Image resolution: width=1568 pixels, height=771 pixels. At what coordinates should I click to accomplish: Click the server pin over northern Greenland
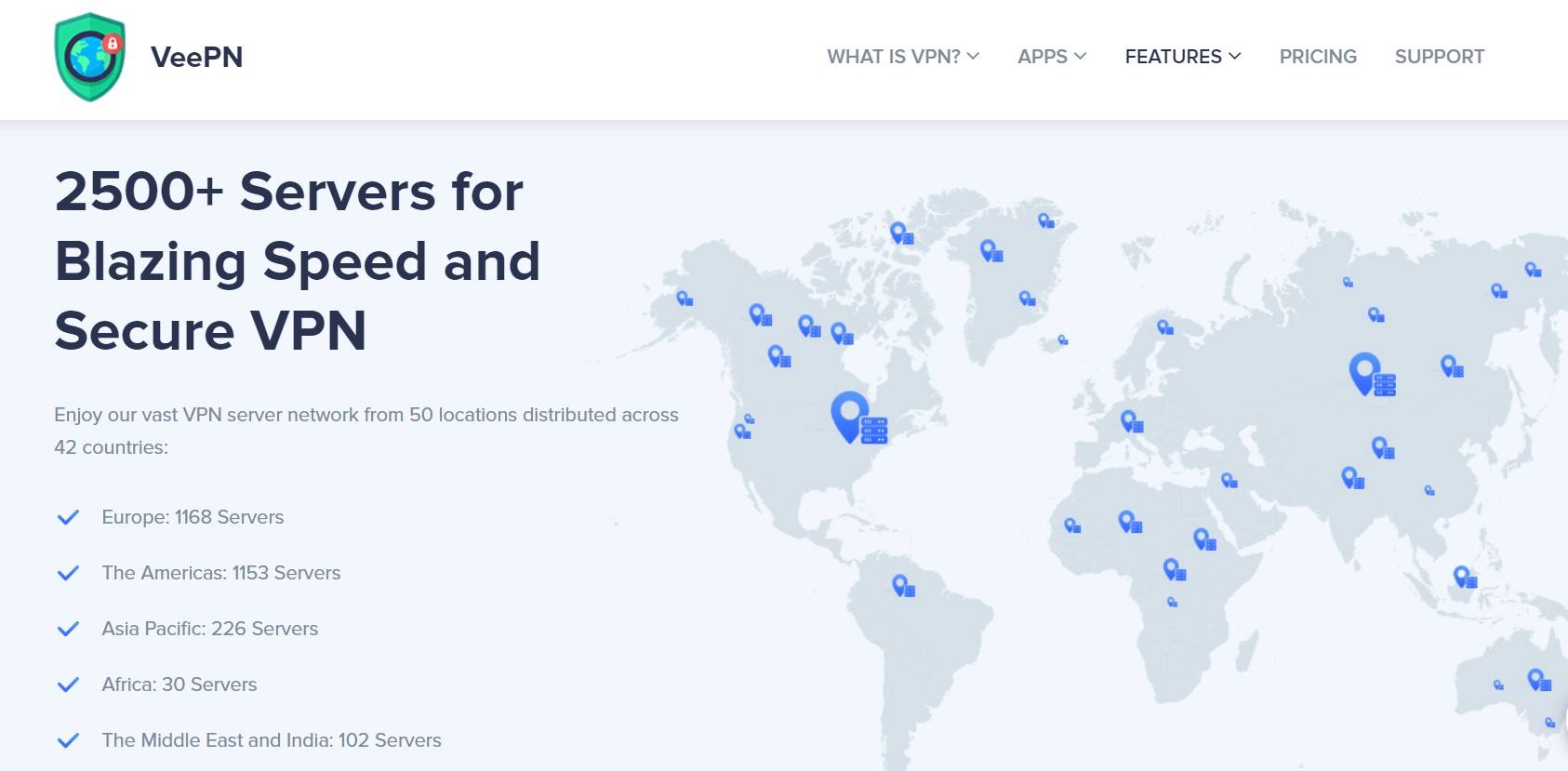[1046, 220]
